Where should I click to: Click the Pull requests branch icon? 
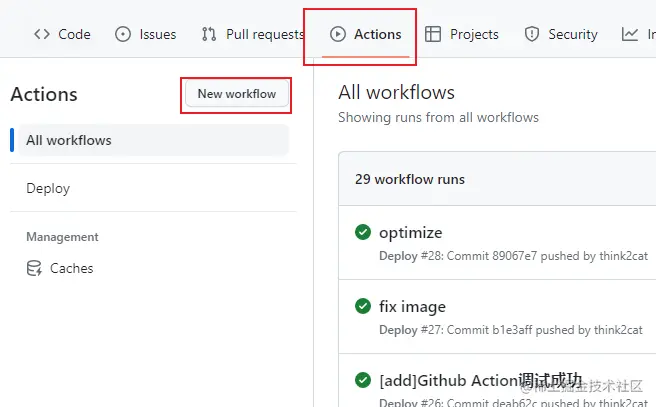pos(209,34)
